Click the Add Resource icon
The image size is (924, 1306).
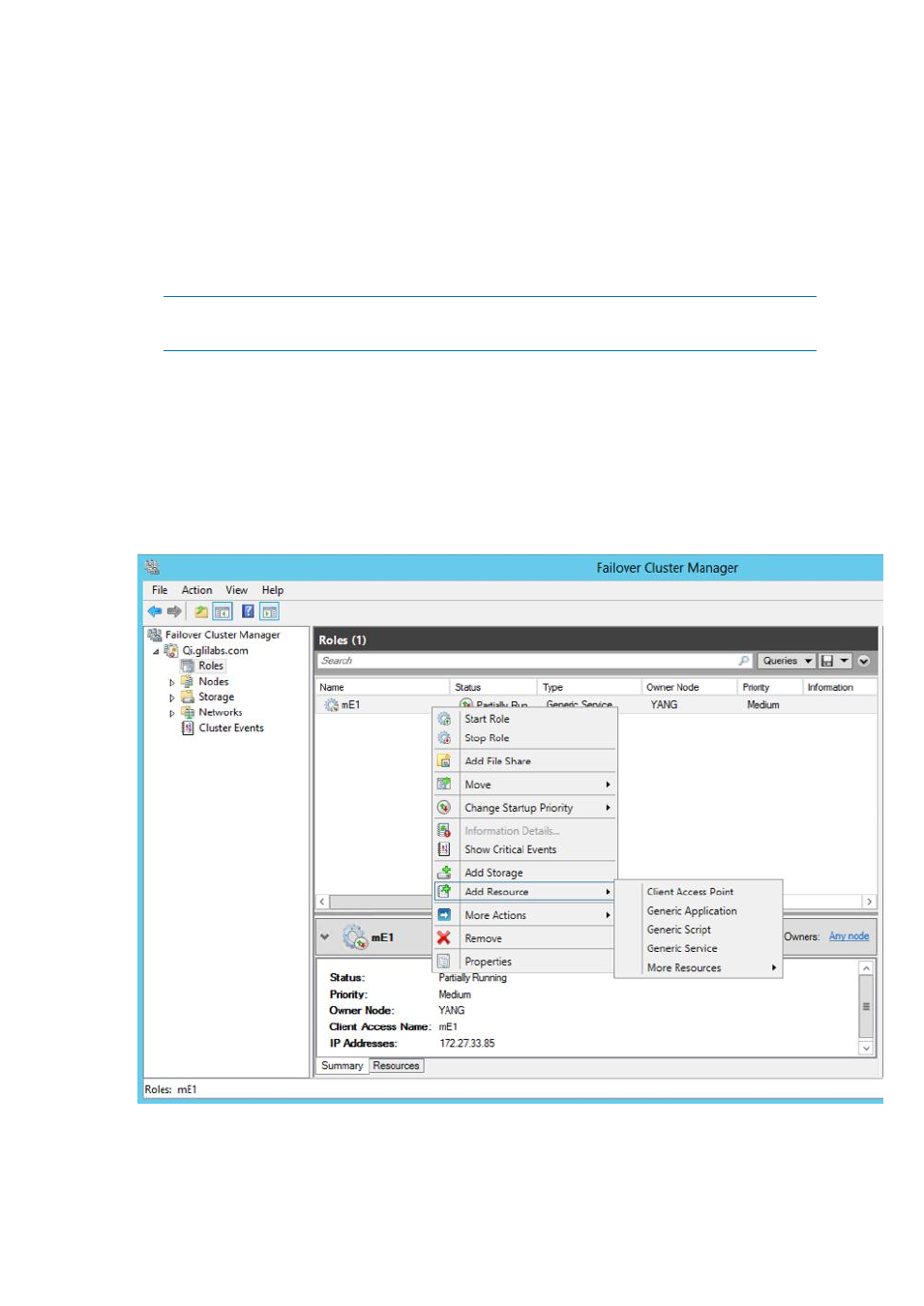click(444, 891)
